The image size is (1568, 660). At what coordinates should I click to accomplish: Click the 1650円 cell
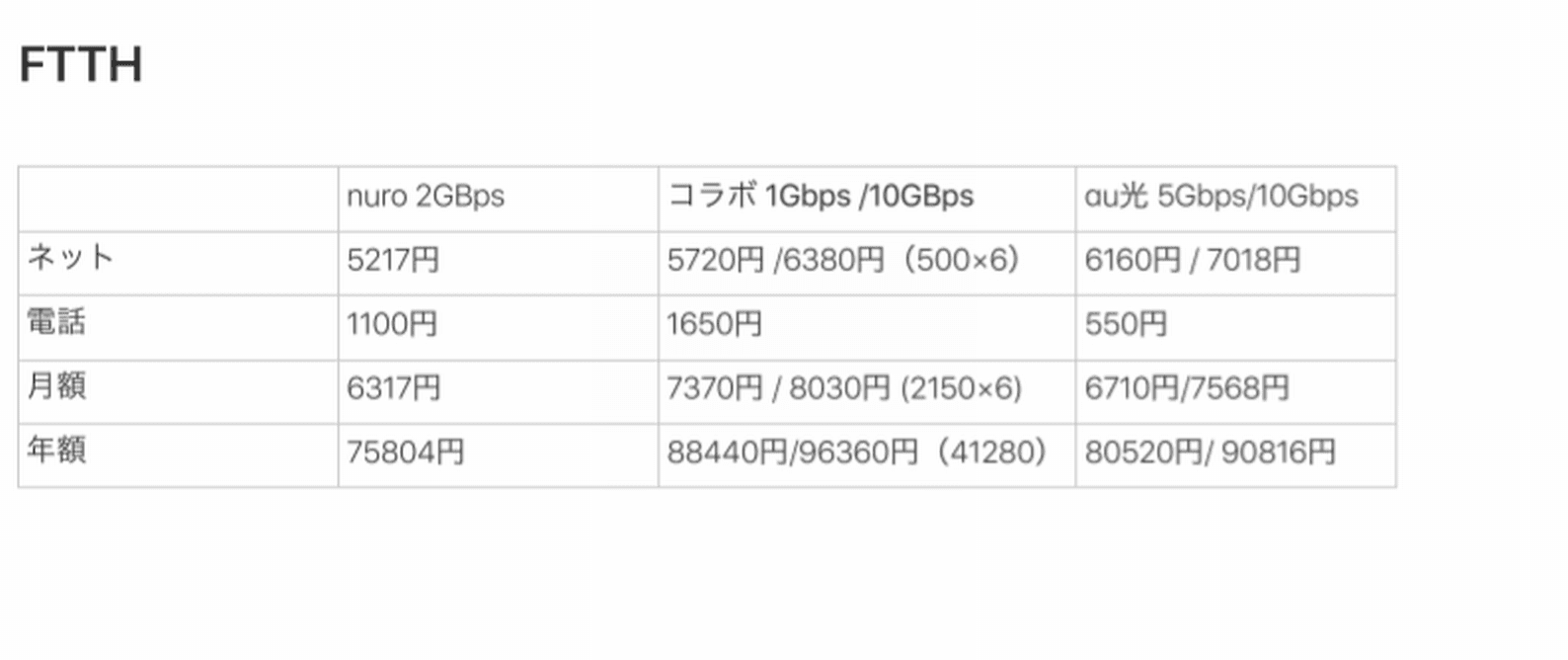[867, 327]
